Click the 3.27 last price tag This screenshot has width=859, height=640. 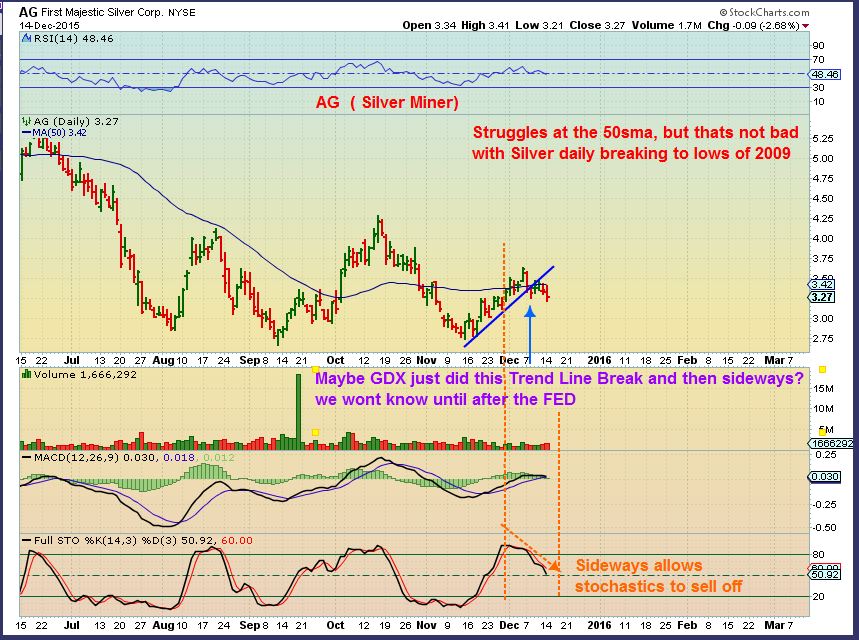click(x=822, y=297)
